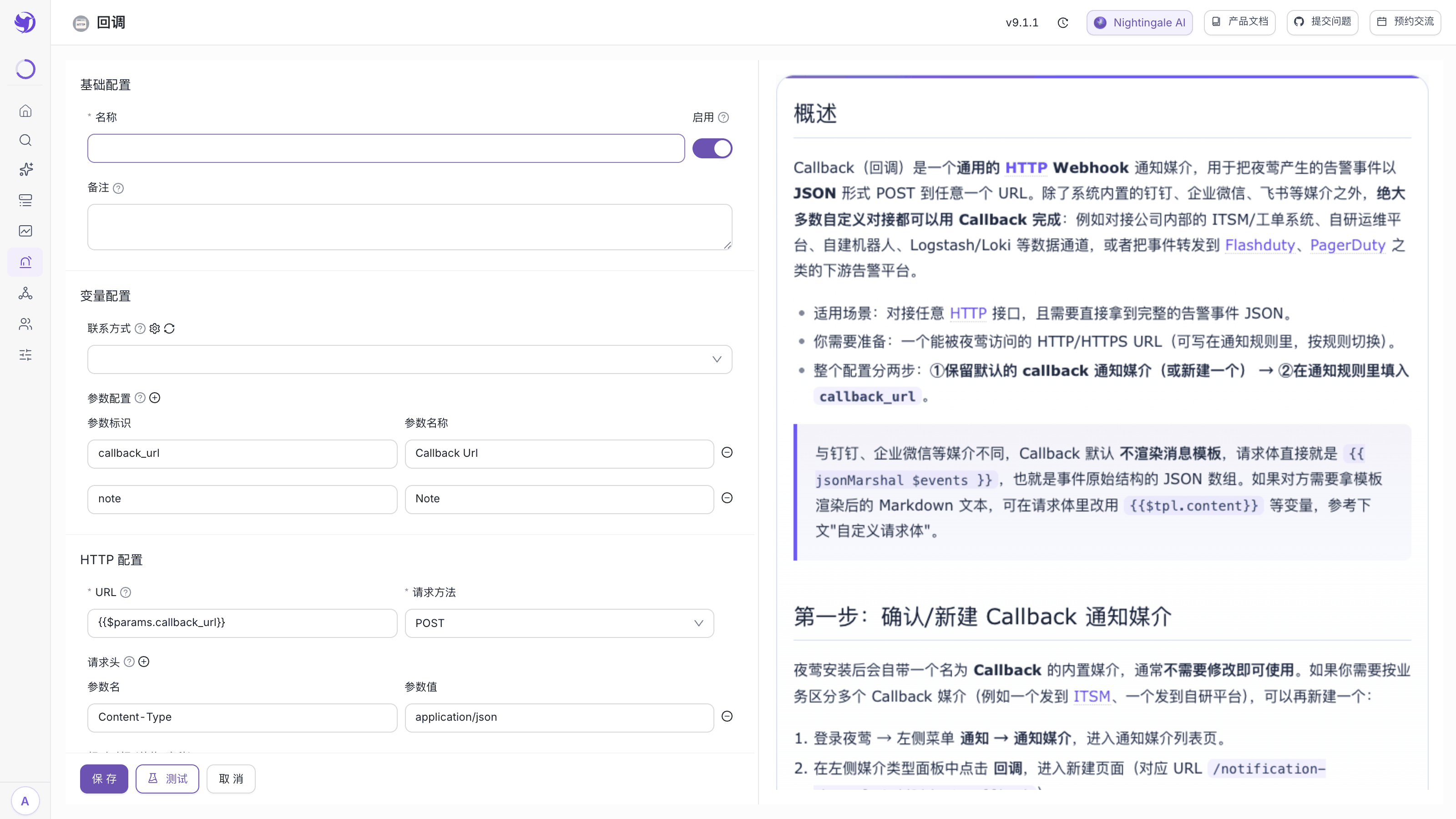The height and width of the screenshot is (819, 1456).
Task: Click the version history clock icon
Action: point(1062,23)
